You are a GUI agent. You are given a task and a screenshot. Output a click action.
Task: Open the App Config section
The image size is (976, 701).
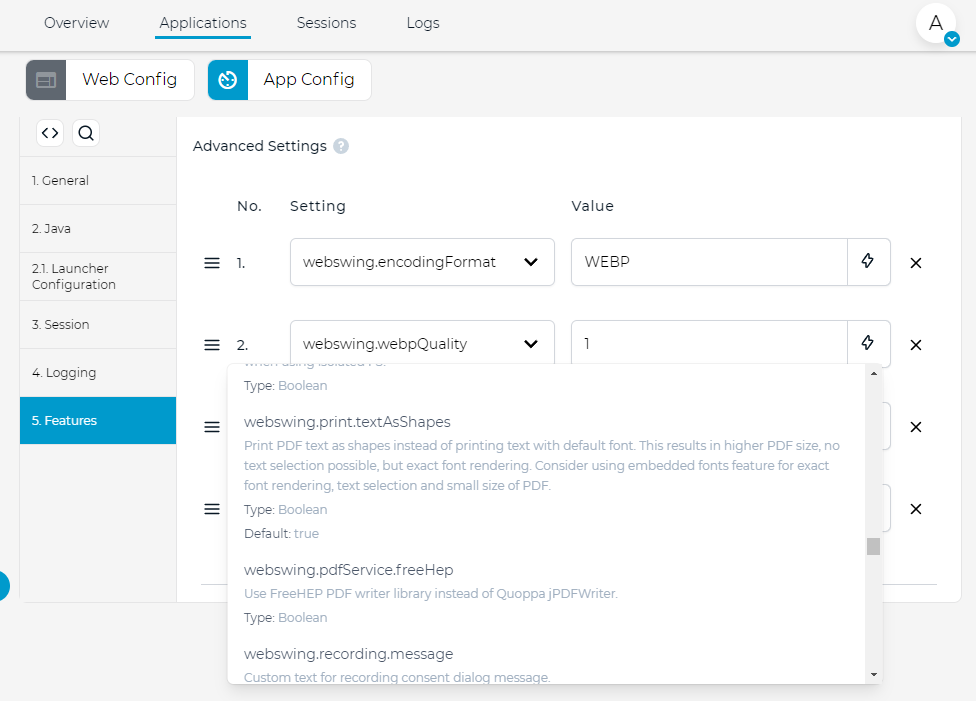click(289, 80)
